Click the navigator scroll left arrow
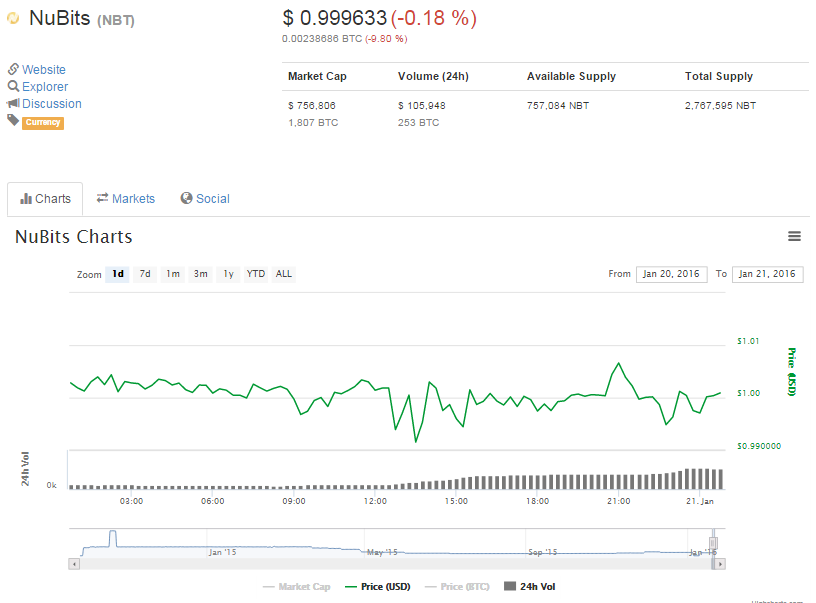This screenshot has height=603, width=816. click(74, 564)
